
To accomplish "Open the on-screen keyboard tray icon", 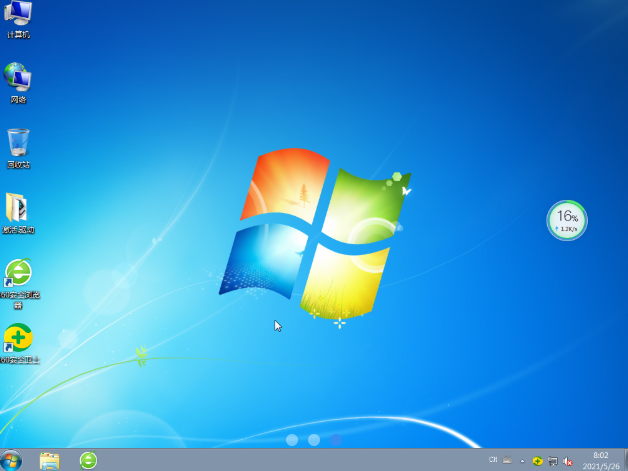I will [507, 460].
